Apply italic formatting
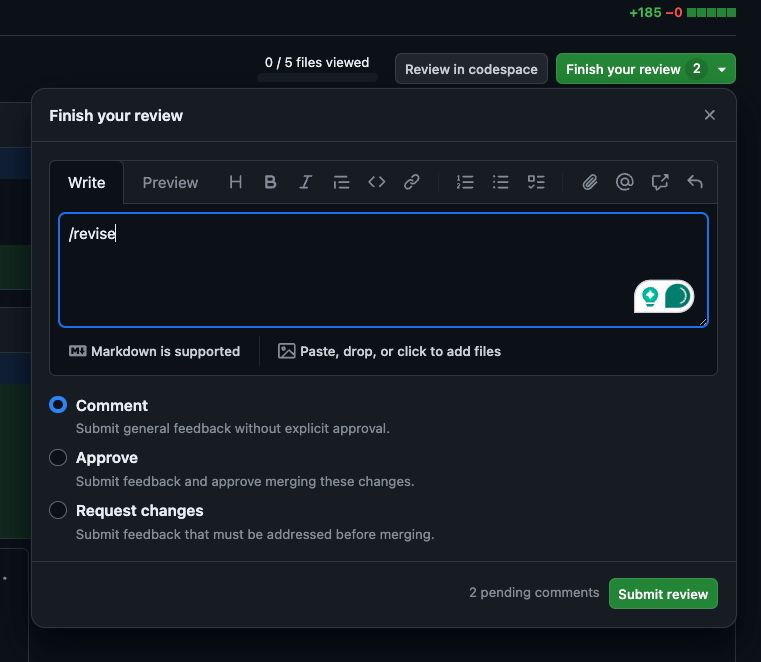Image resolution: width=761 pixels, height=662 pixels. pos(305,182)
